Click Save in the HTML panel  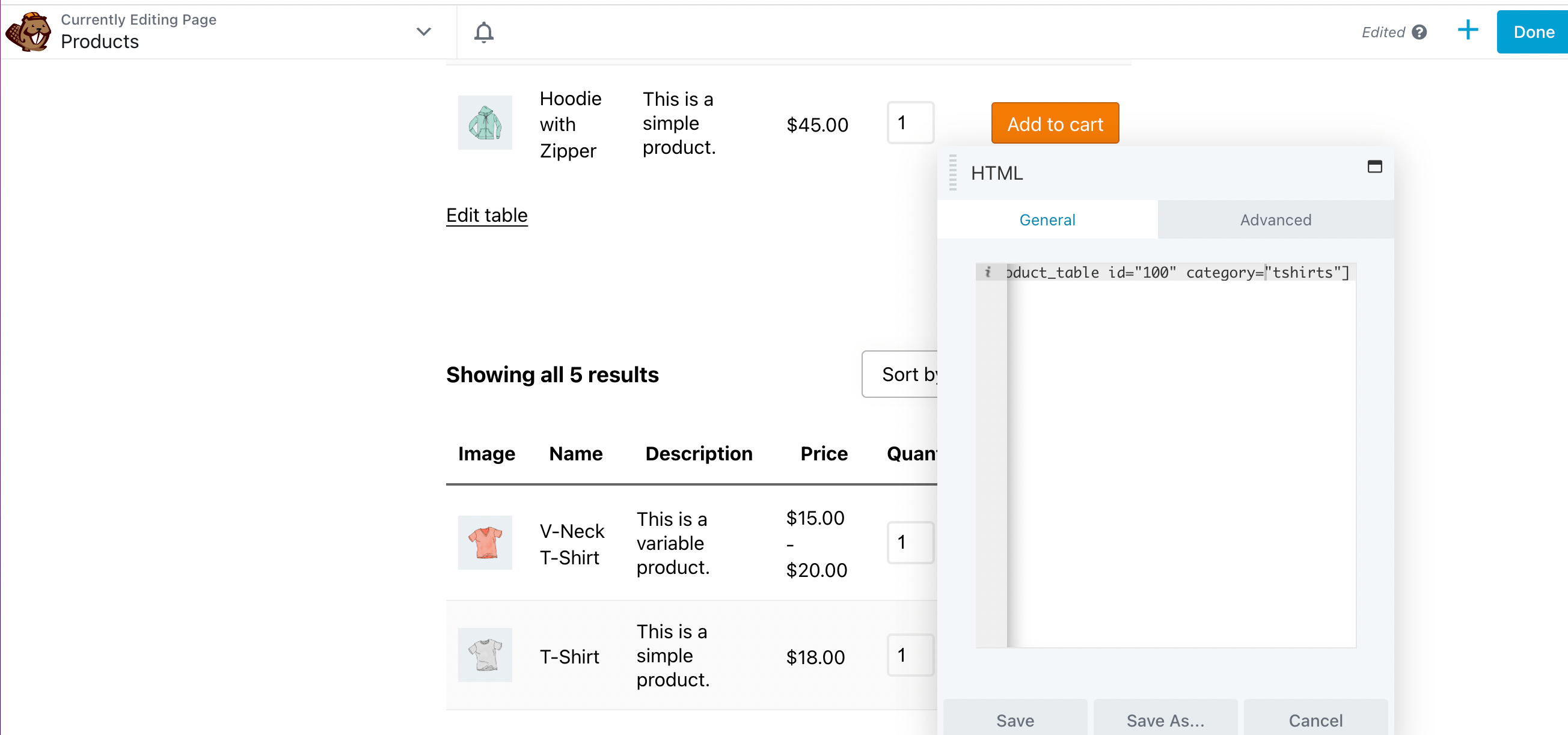1015,720
